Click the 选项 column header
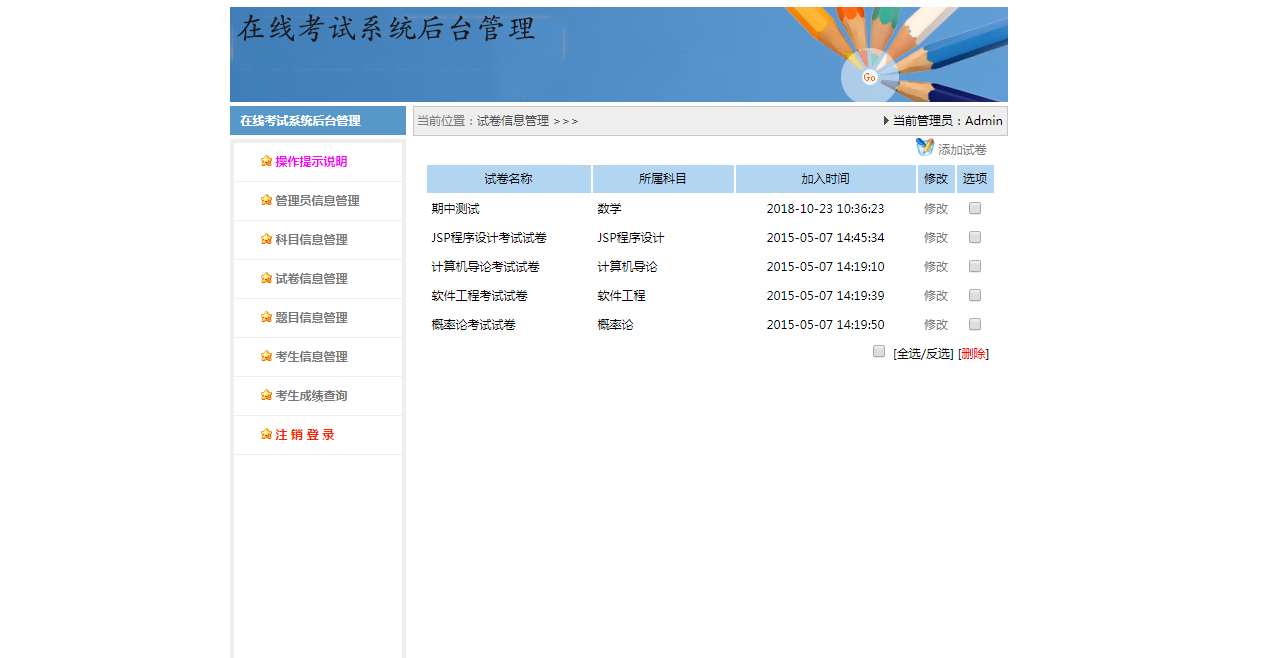 [975, 179]
